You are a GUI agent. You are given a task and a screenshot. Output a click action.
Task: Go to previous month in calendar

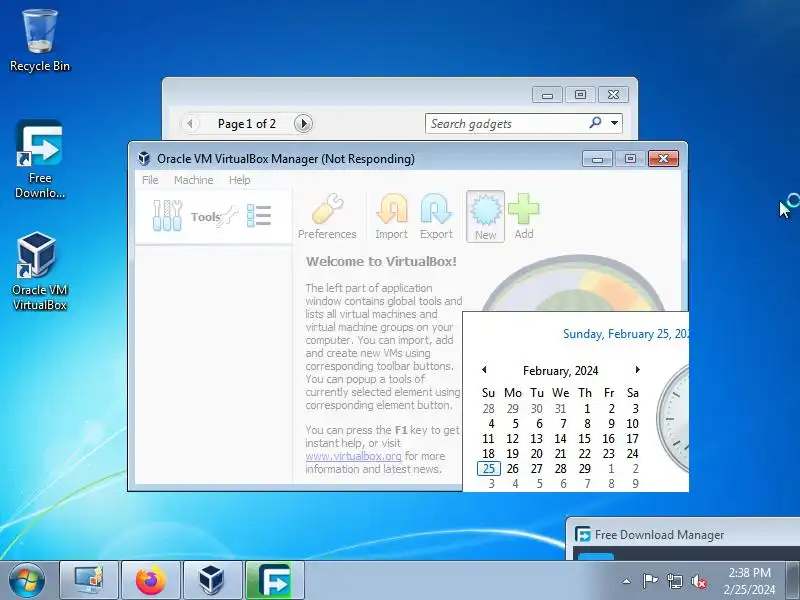[x=484, y=370]
